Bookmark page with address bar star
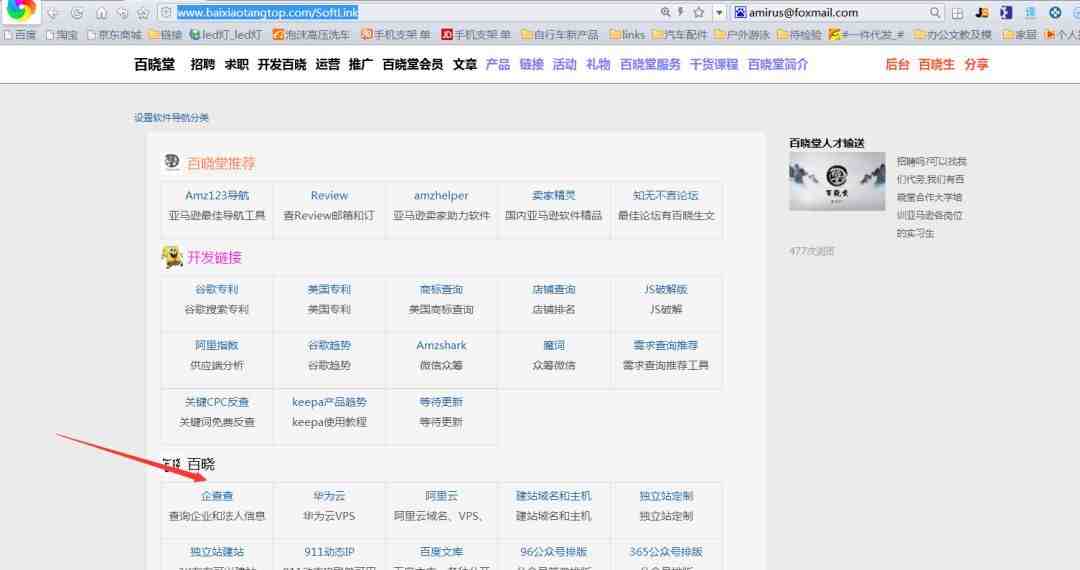This screenshot has width=1080, height=570. pos(698,12)
